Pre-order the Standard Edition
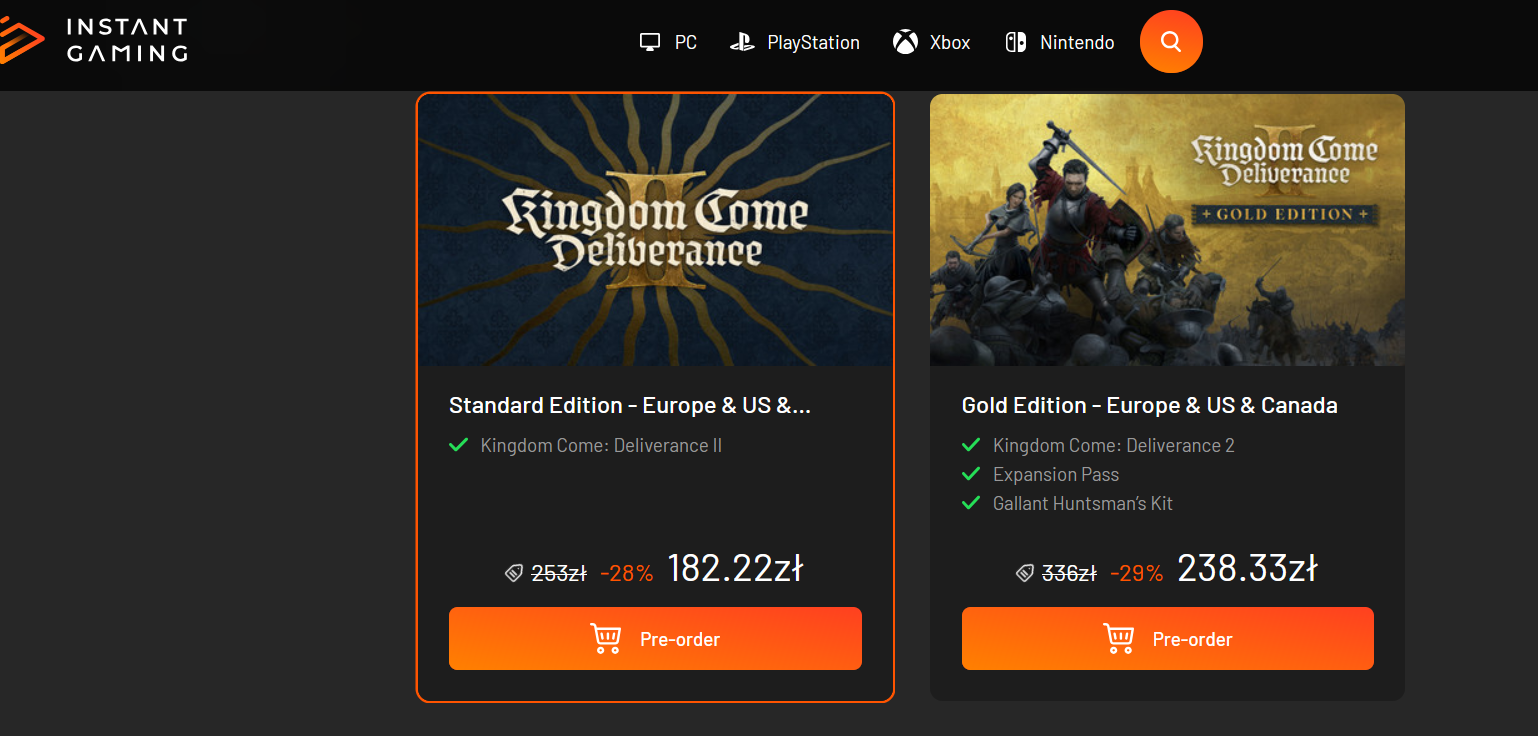 [x=655, y=639]
